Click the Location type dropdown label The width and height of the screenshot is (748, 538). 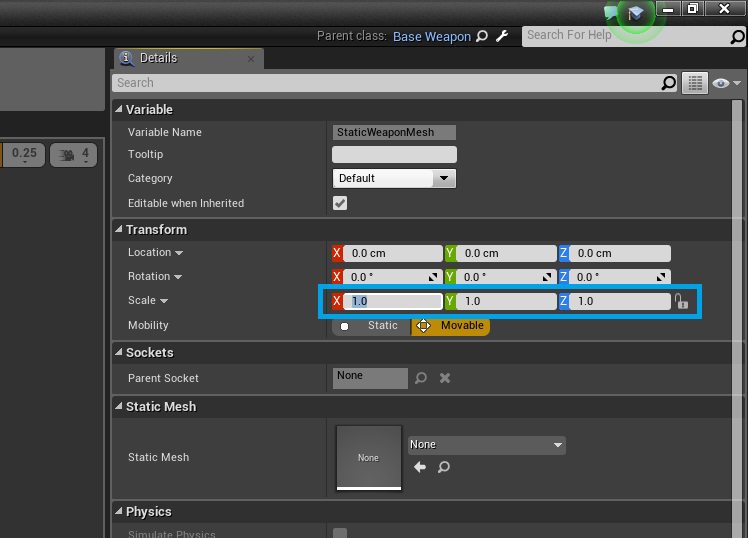tap(155, 253)
